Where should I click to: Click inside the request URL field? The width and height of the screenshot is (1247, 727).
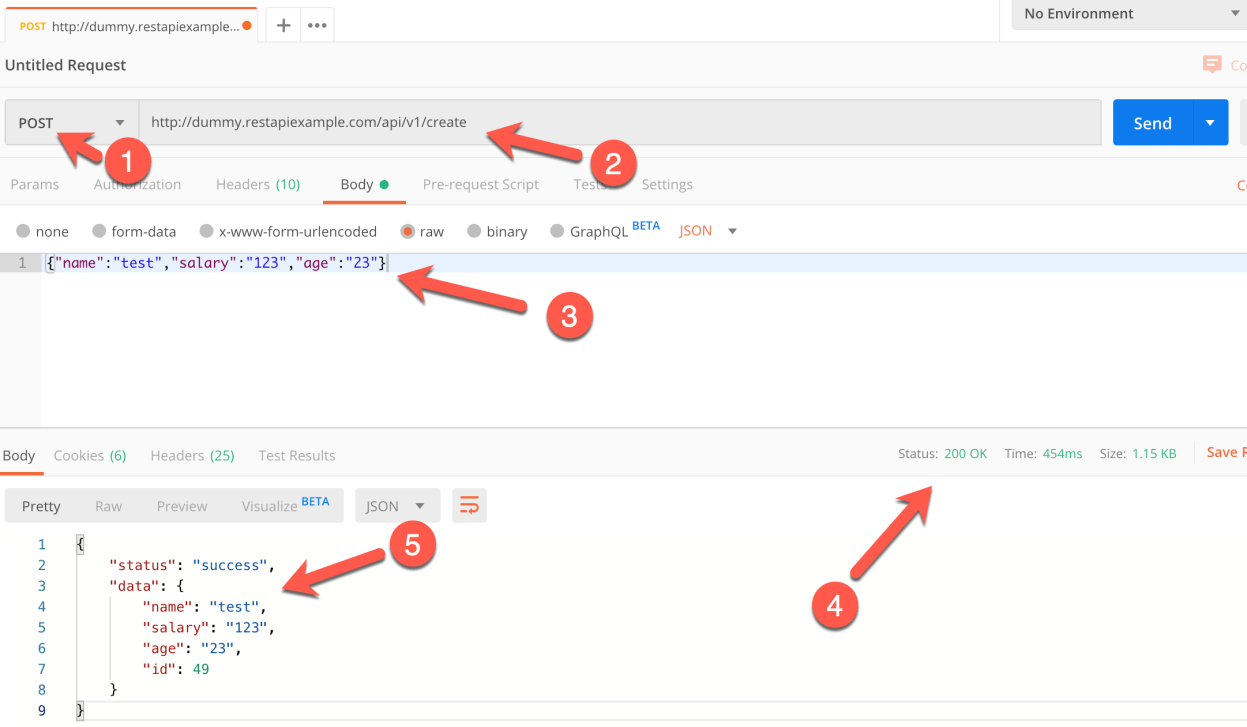point(620,123)
